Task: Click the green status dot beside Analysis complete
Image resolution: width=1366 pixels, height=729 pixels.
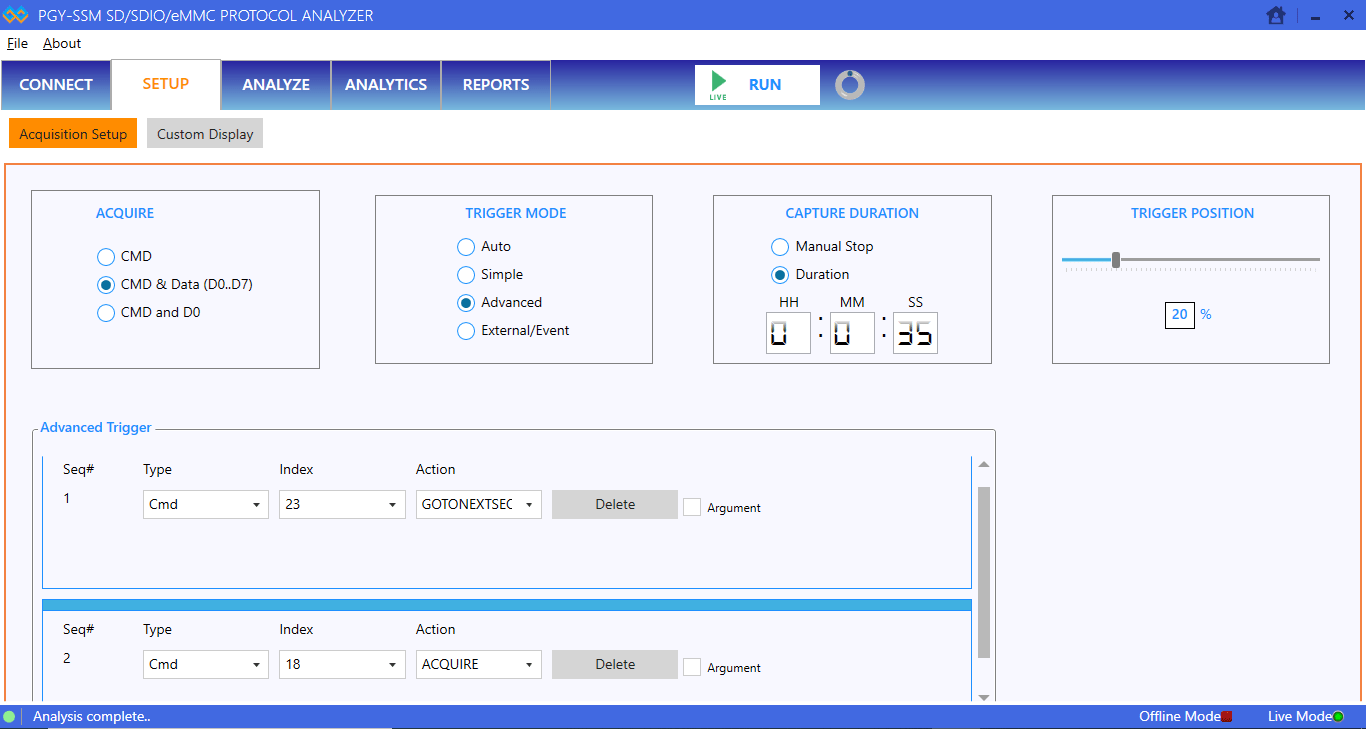Action: point(9,716)
